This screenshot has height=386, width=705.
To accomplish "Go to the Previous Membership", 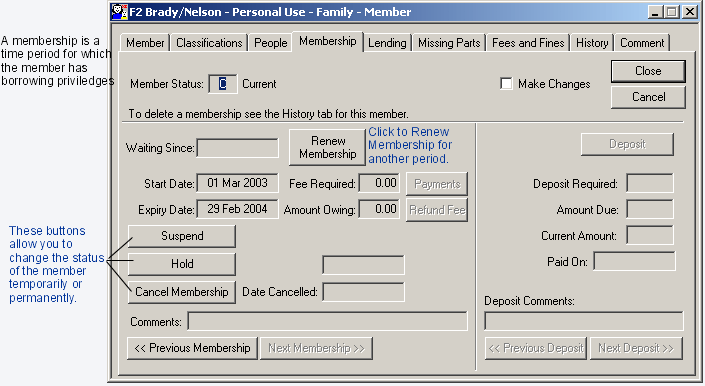I will tap(192, 348).
